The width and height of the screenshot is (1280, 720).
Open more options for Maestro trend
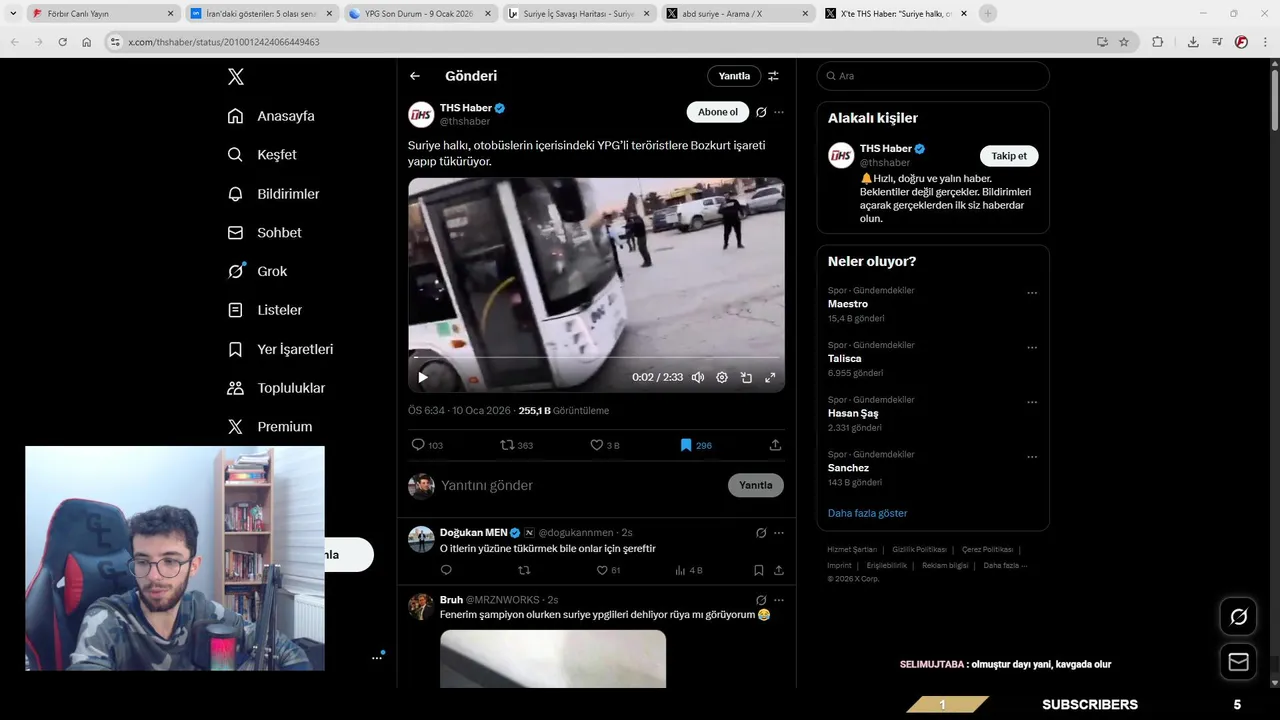coord(1032,293)
